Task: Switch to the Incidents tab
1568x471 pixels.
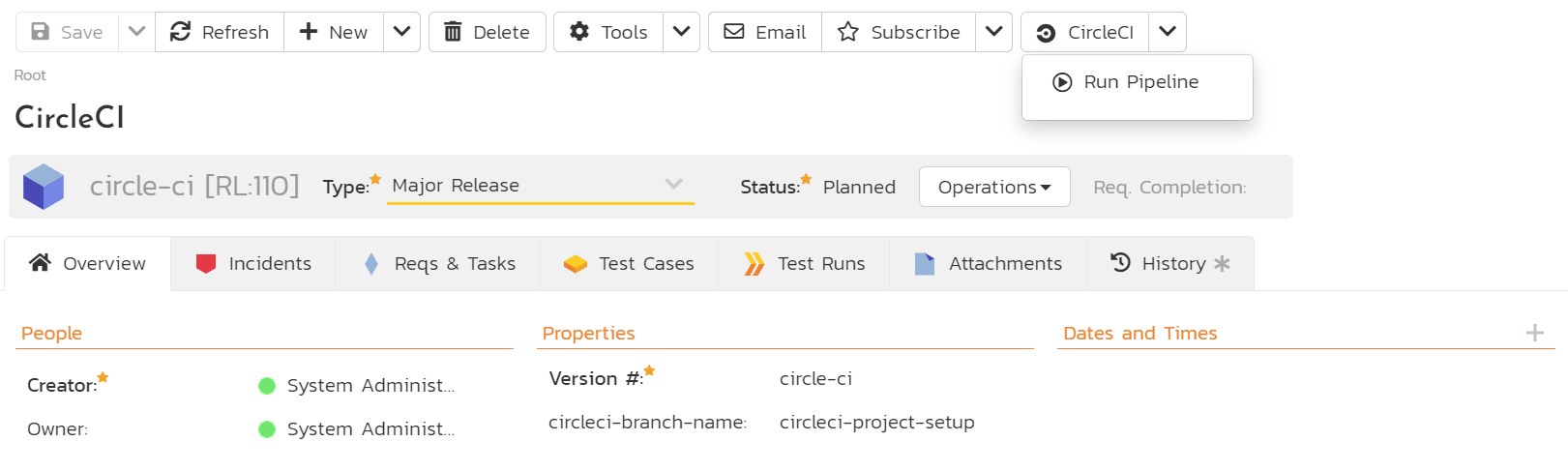Action: [x=253, y=263]
